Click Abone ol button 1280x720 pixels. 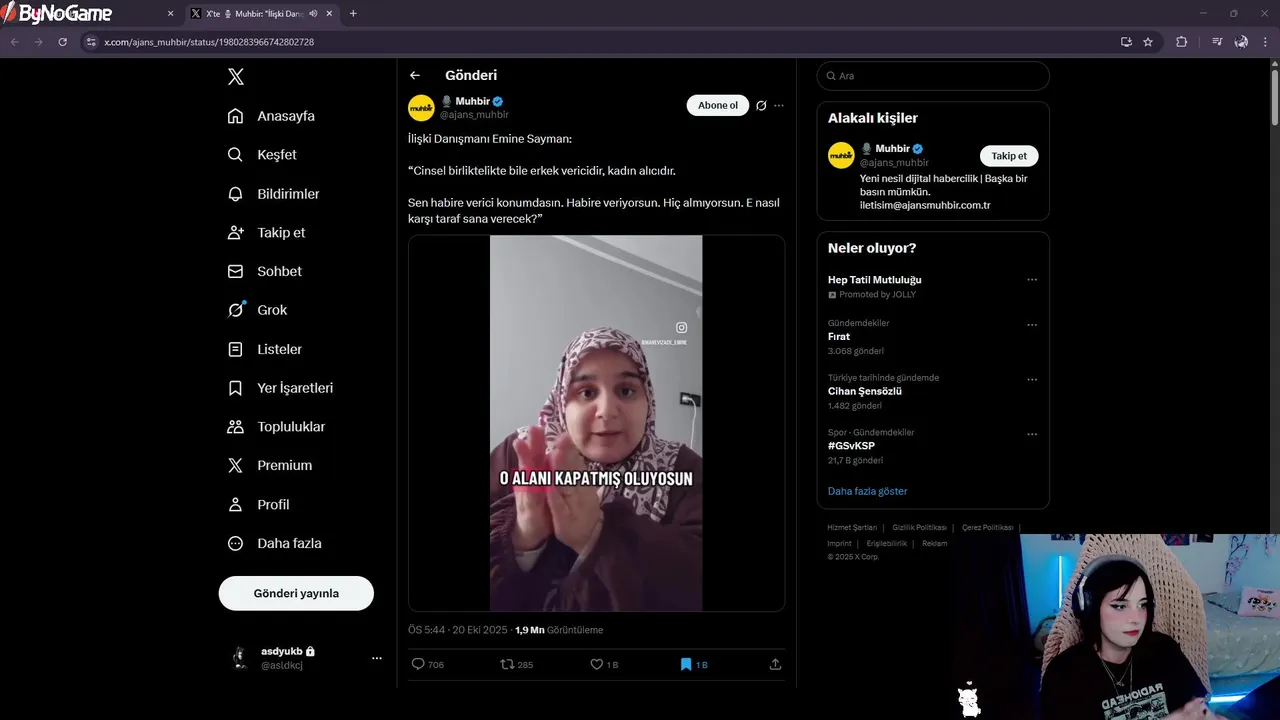tap(718, 105)
